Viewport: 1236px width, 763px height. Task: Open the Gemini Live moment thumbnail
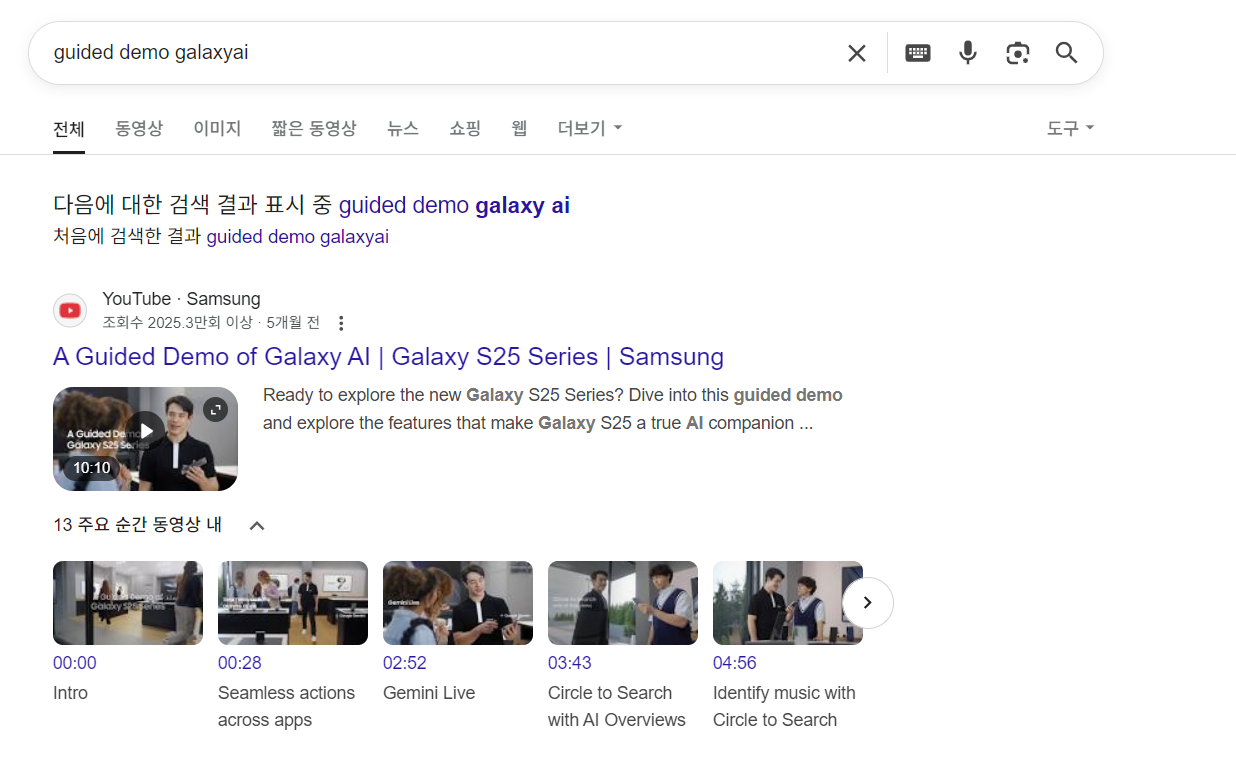click(458, 603)
